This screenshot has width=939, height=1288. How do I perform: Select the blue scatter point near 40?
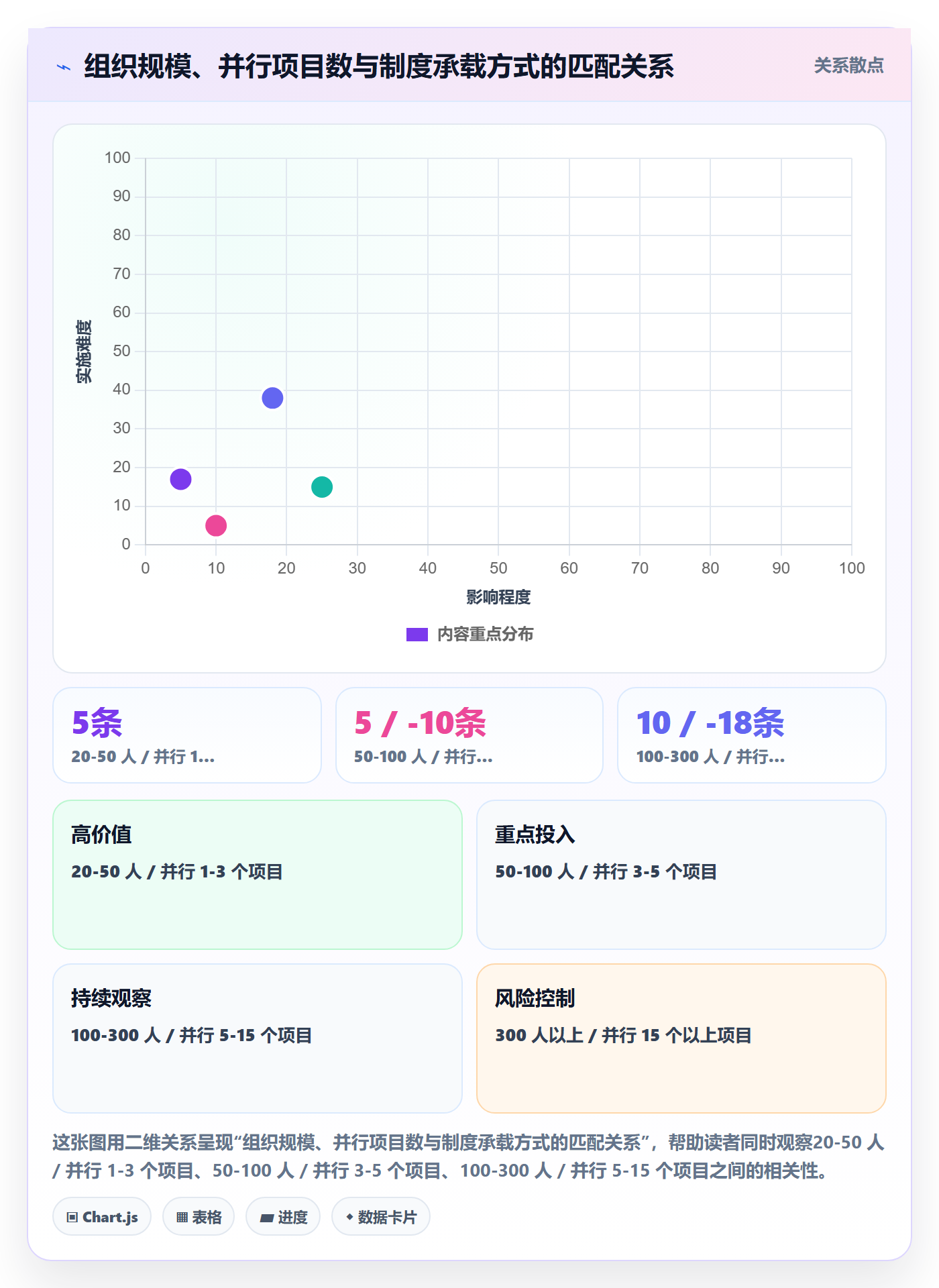(272, 398)
